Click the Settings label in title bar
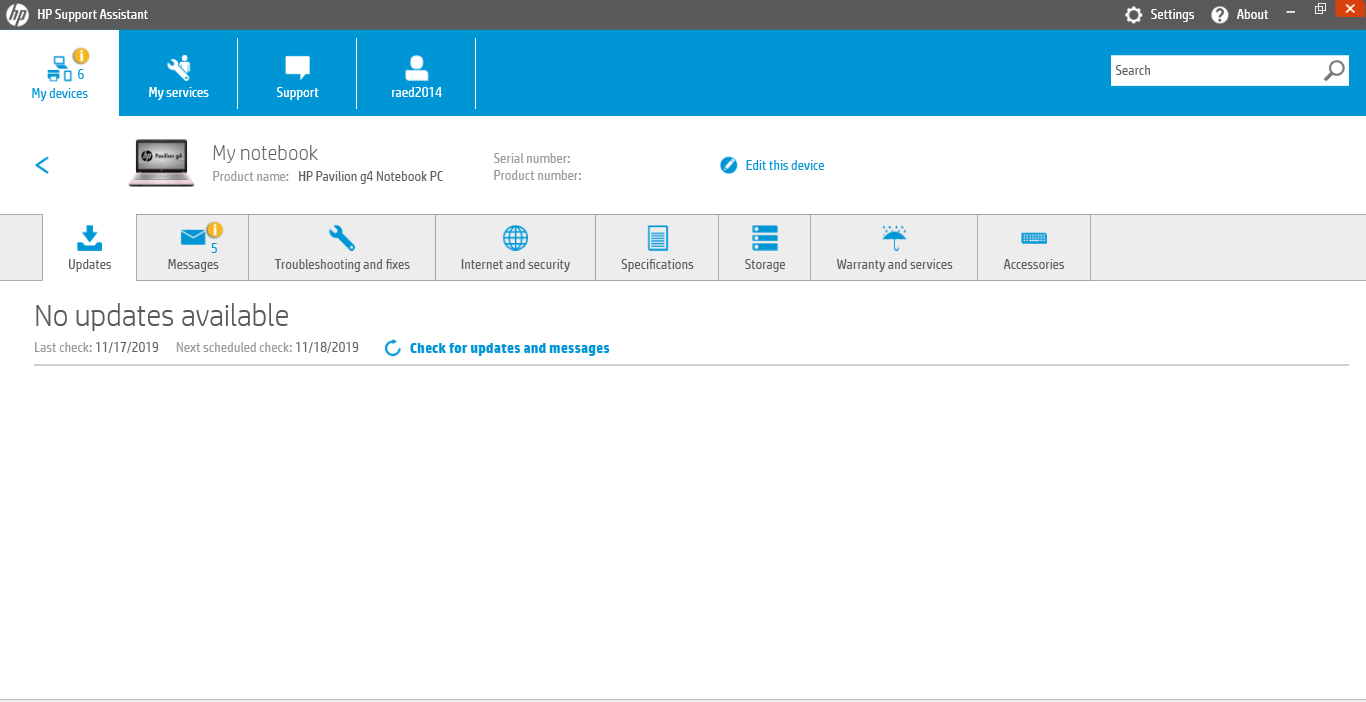The image size is (1366, 702). (1172, 15)
